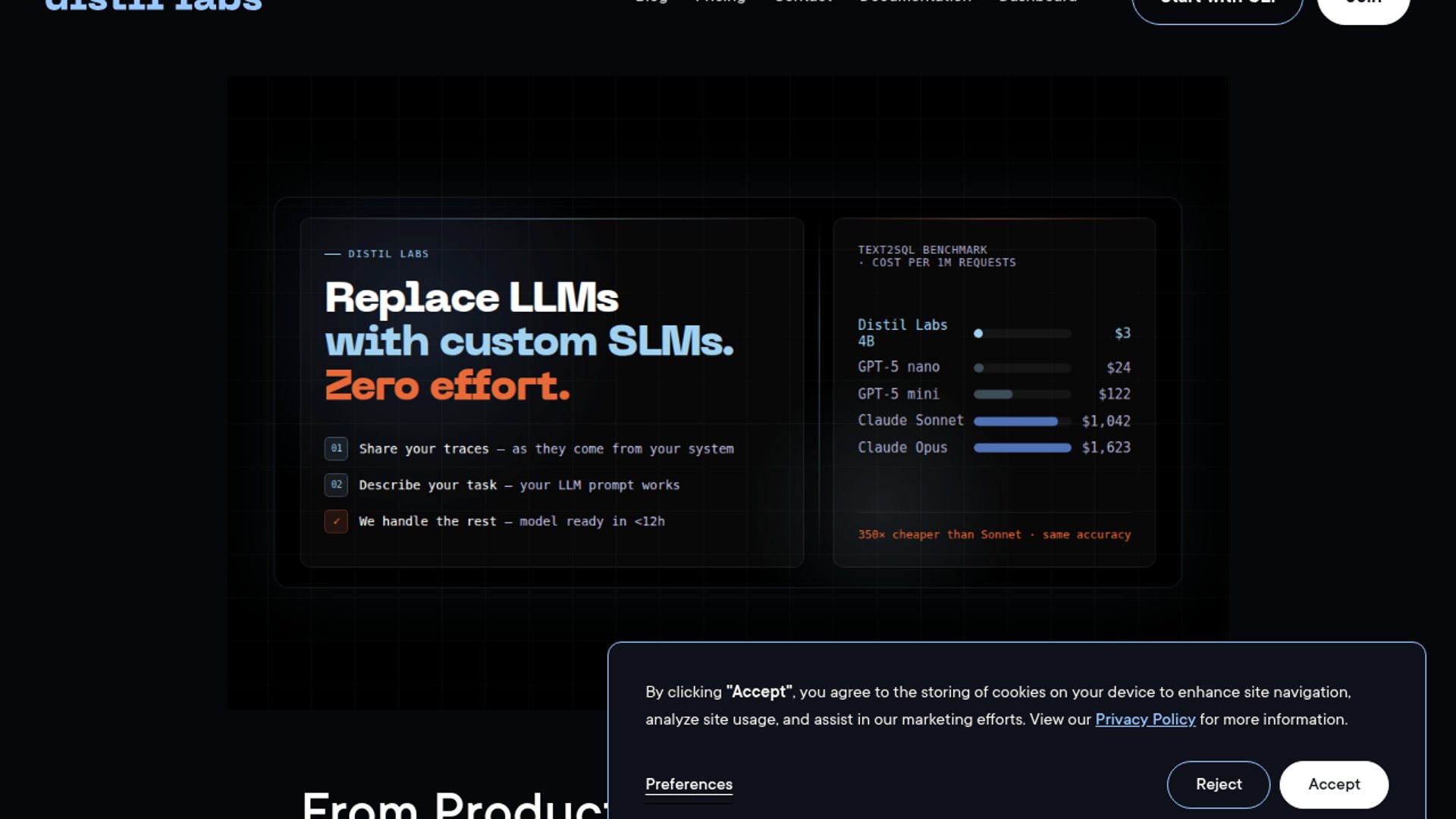Reject cookies in the banner
Viewport: 1456px width, 819px height.
pos(1218,784)
